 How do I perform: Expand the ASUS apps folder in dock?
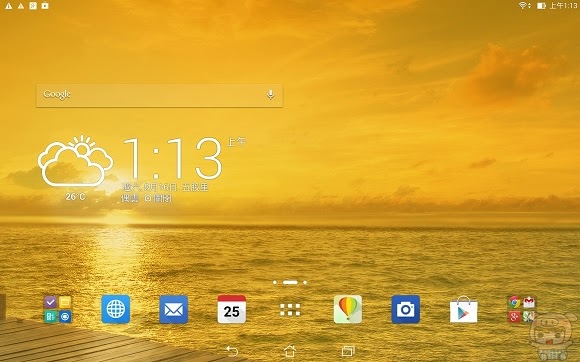point(58,309)
